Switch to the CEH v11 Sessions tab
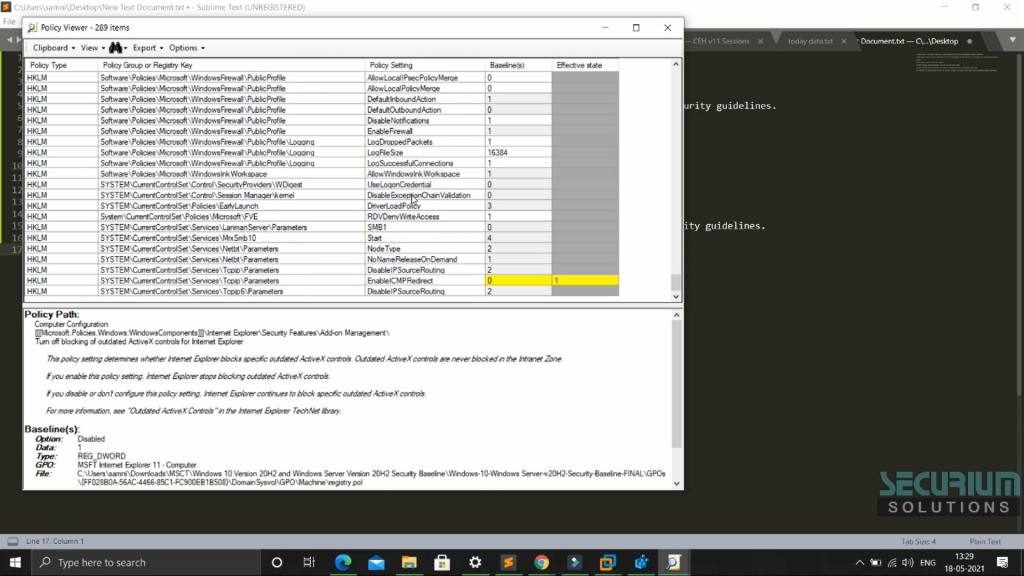This screenshot has height=576, width=1024. (x=721, y=41)
